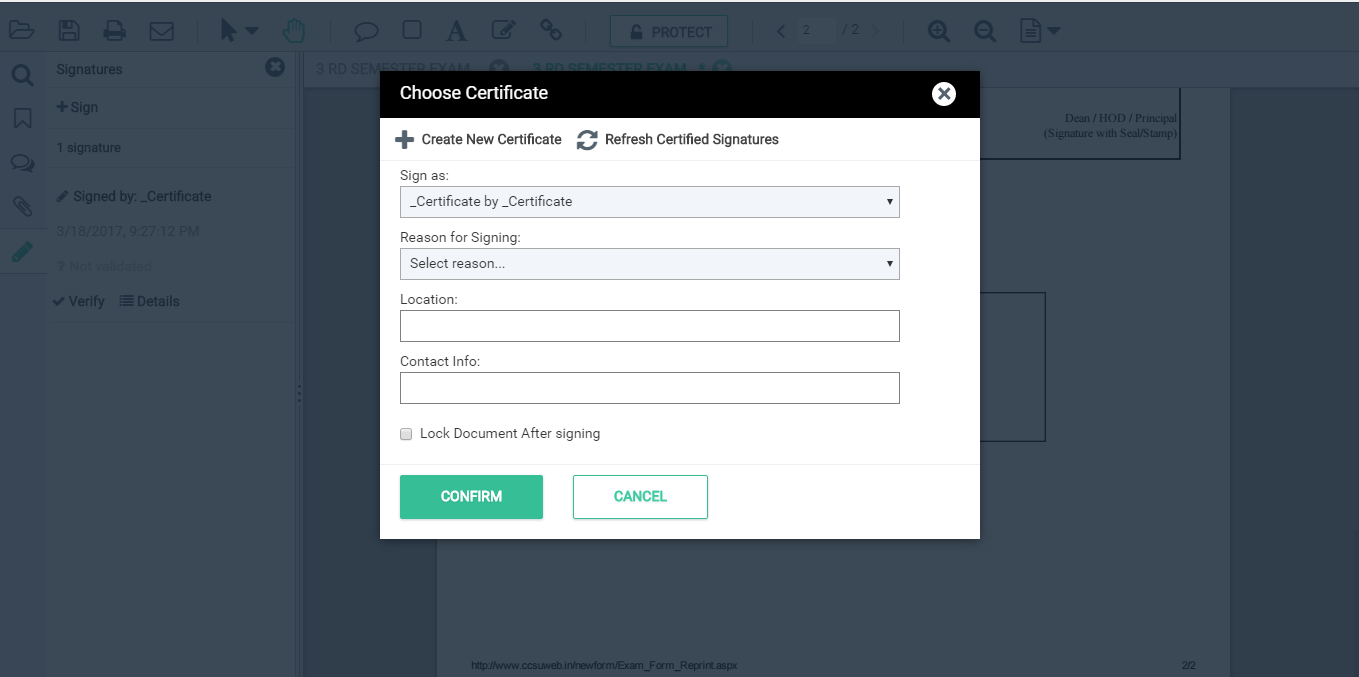
Task: Click the Location text field
Action: tap(650, 326)
